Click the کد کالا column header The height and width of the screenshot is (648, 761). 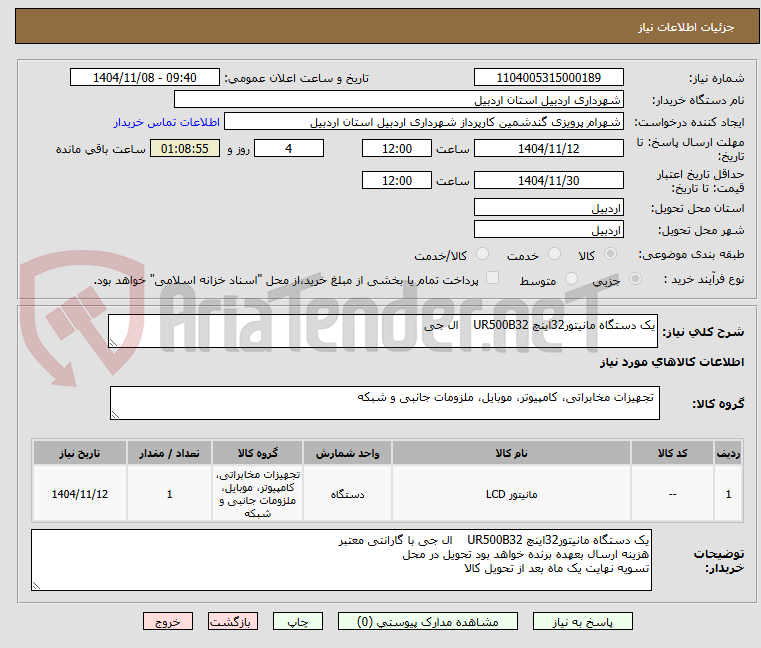click(672, 453)
